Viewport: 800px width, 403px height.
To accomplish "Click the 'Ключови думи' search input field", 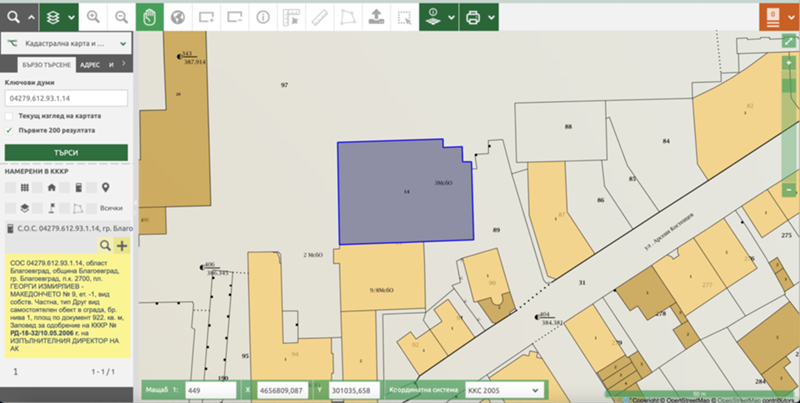I will [65, 98].
